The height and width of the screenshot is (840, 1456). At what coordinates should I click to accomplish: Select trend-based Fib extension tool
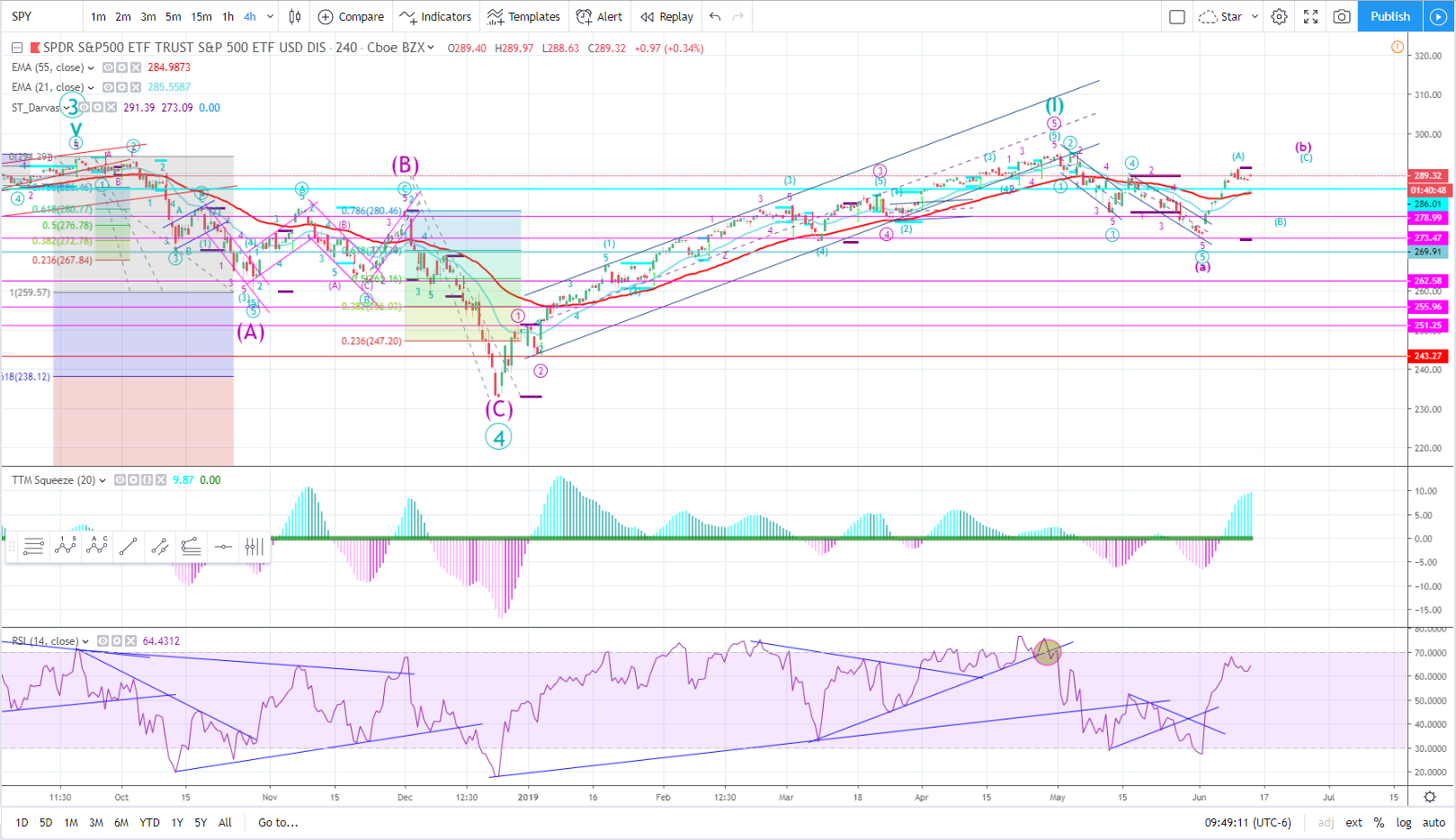click(x=192, y=546)
